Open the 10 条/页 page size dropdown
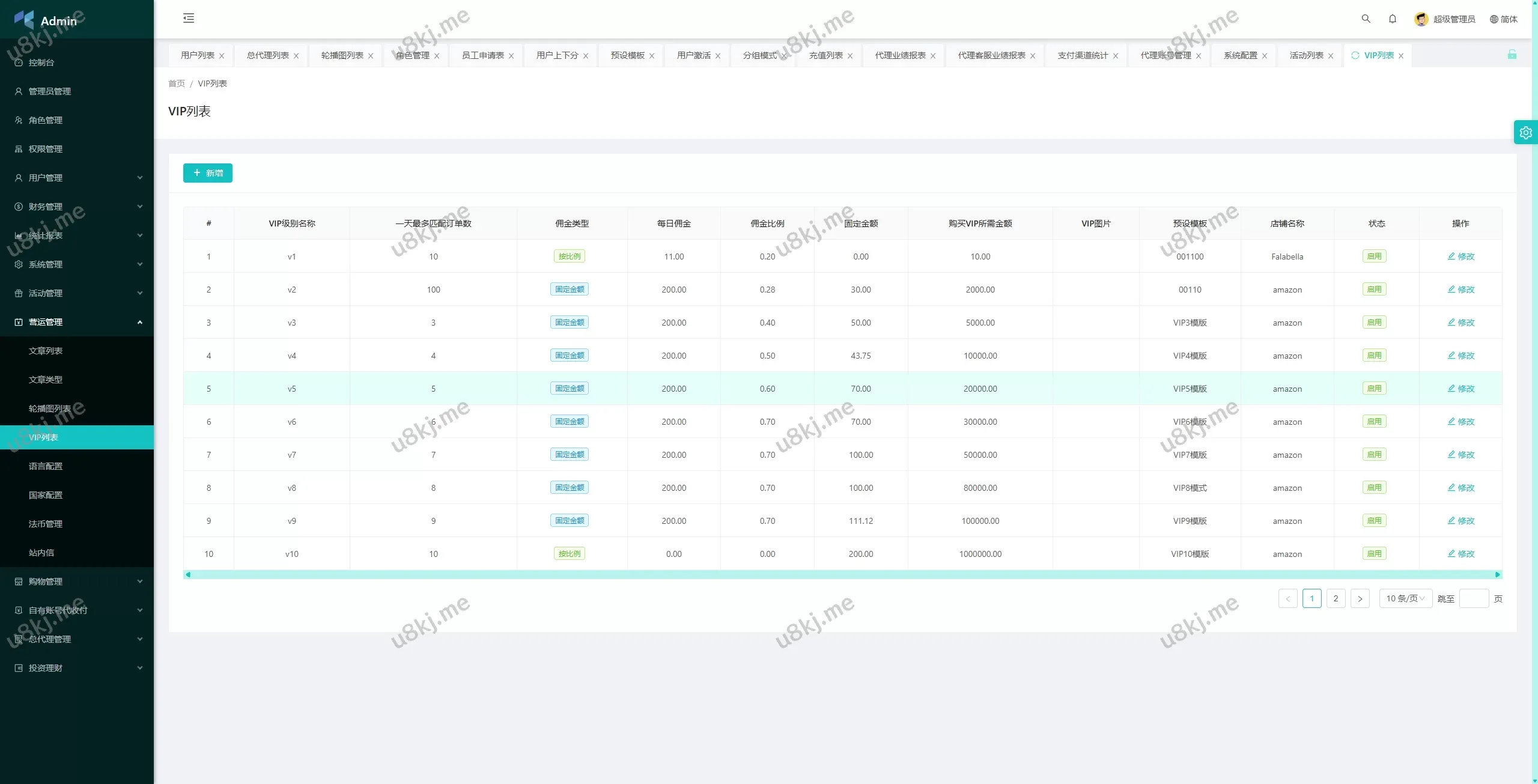 pyautogui.click(x=1405, y=598)
